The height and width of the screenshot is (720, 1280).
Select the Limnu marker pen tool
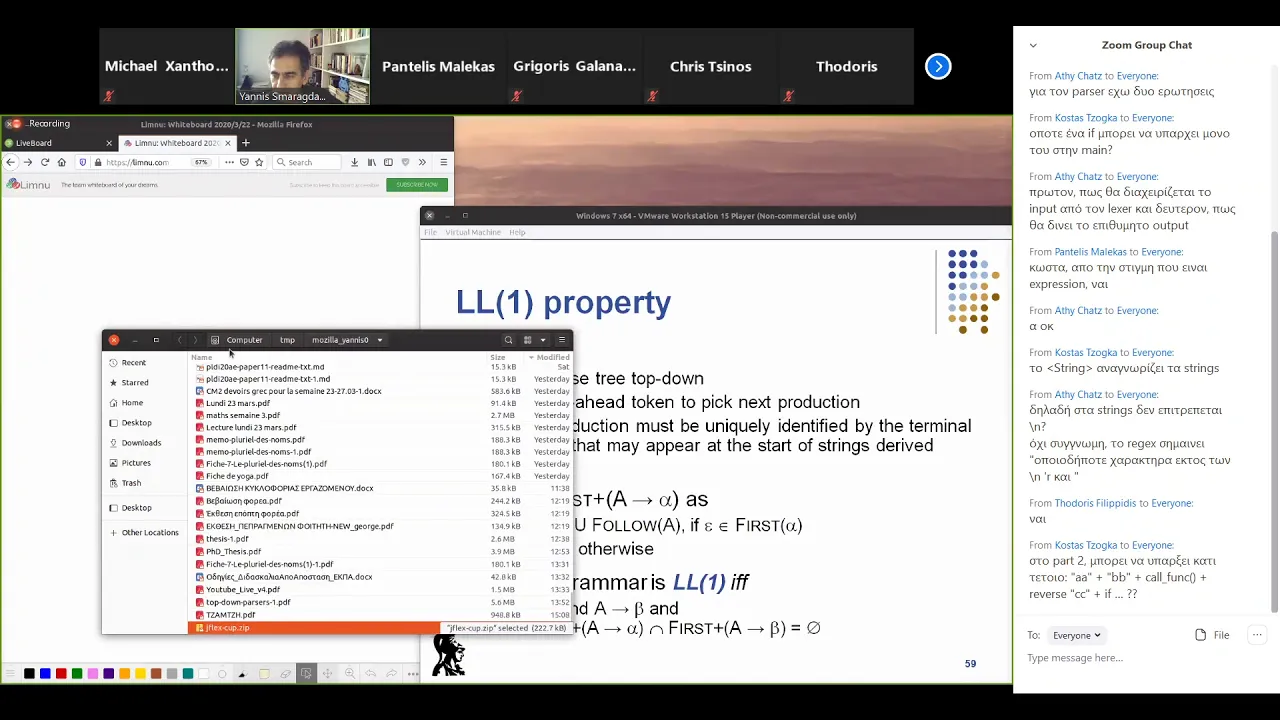[241, 674]
